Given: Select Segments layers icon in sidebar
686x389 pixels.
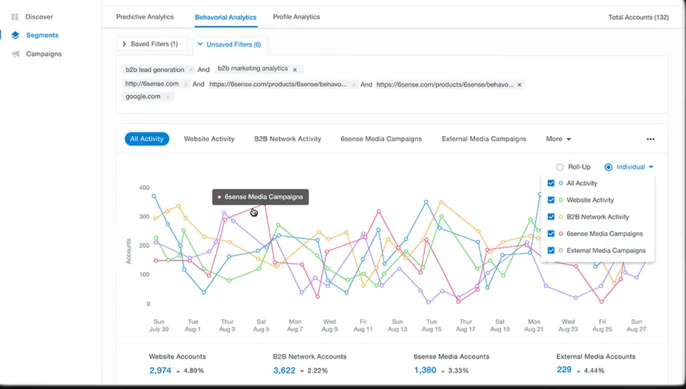Looking at the screenshot, I should pos(15,35).
